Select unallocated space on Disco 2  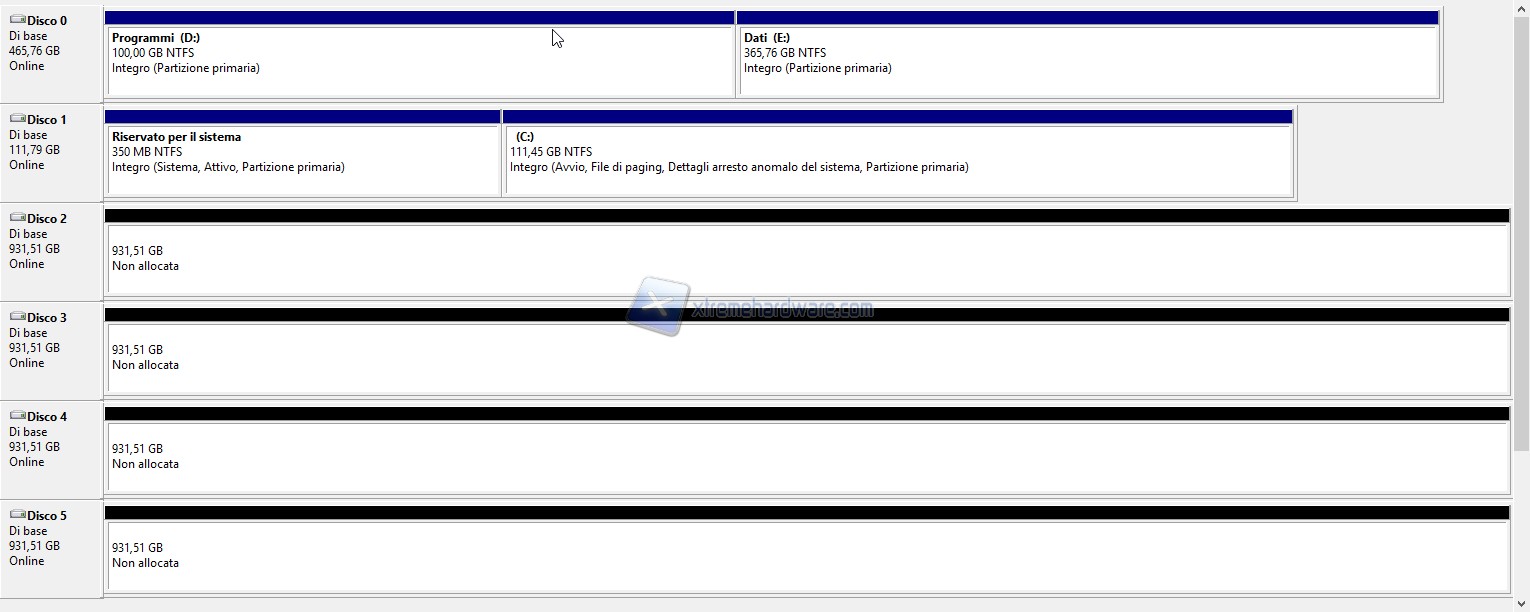807,258
